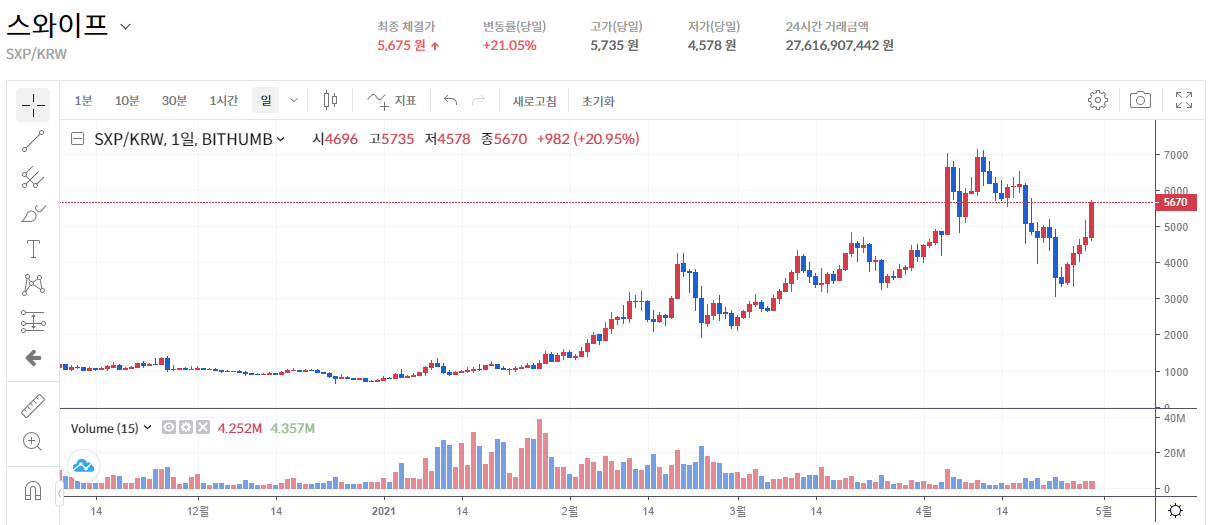Expand the time interval dropdown arrow
This screenshot has width=1210, height=525.
294,100
